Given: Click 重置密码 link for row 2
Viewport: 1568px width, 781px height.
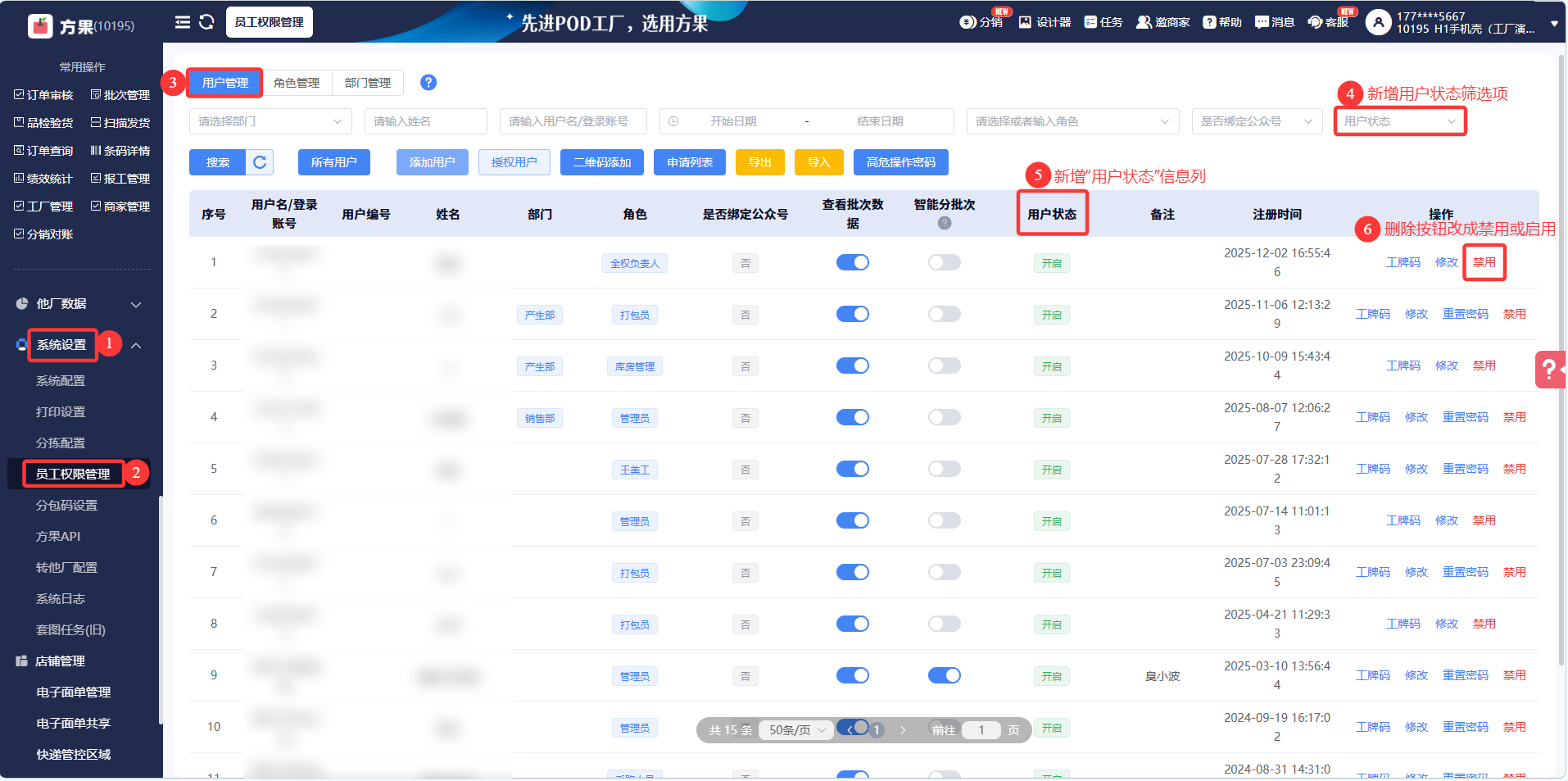Looking at the screenshot, I should (x=1465, y=314).
